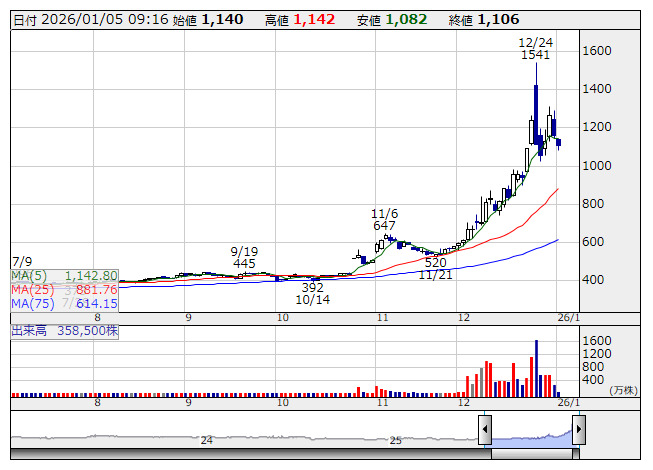
Task: Click the 9/19 peak label of 445
Action: pos(245,257)
